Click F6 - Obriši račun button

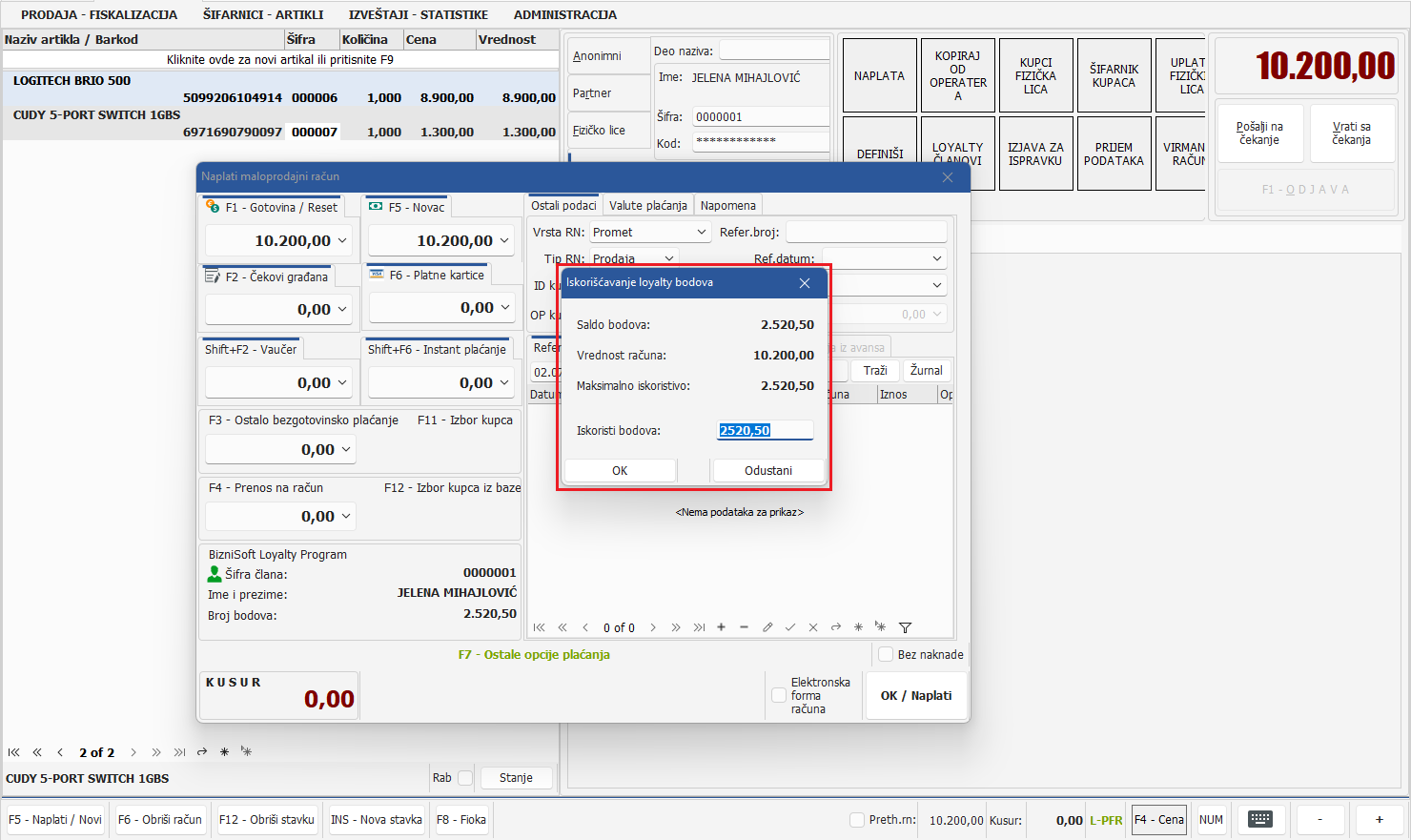(160, 820)
